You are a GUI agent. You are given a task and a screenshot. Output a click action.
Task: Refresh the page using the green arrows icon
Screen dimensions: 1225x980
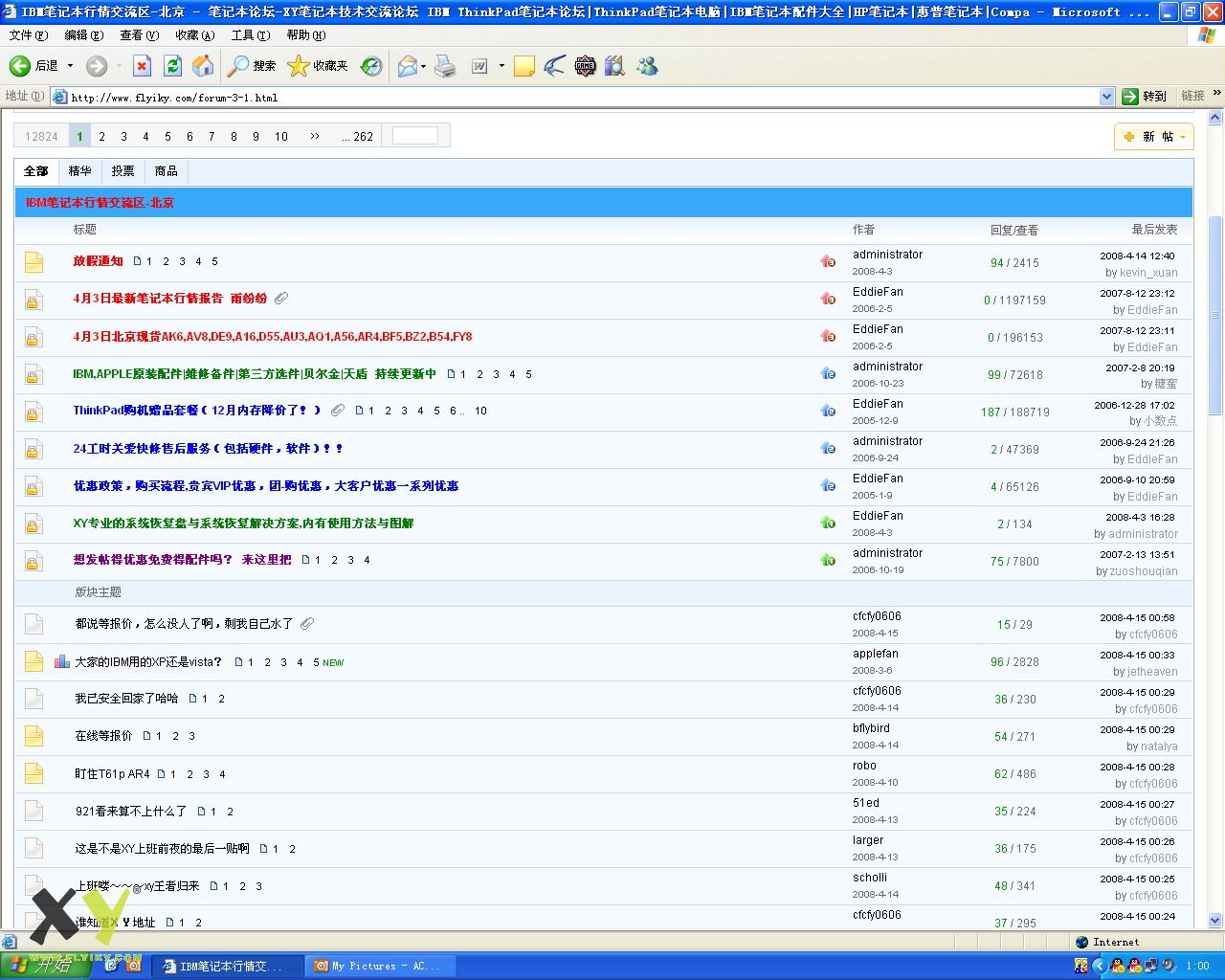coord(172,66)
